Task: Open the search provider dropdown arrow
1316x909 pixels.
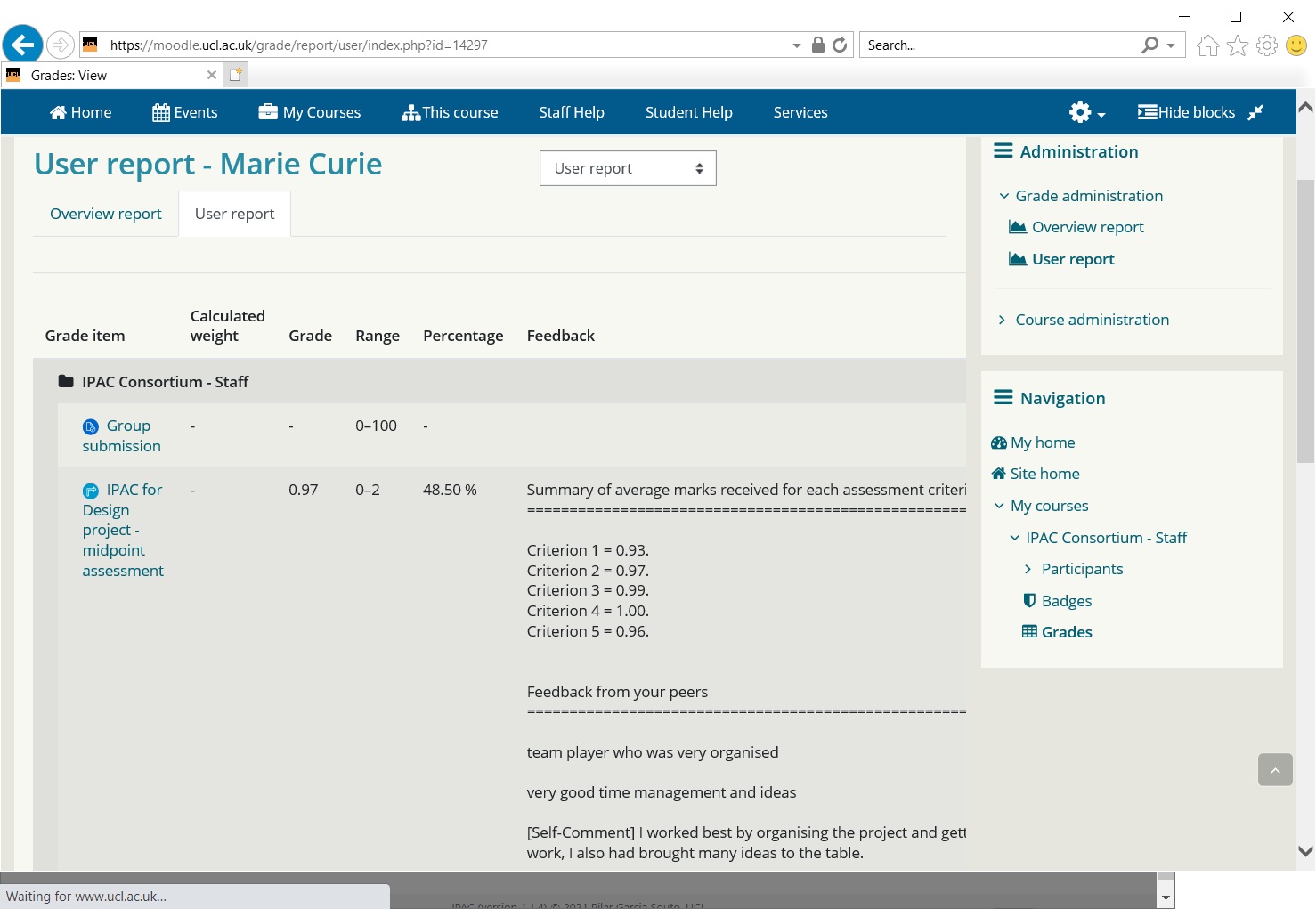Action: click(1171, 45)
